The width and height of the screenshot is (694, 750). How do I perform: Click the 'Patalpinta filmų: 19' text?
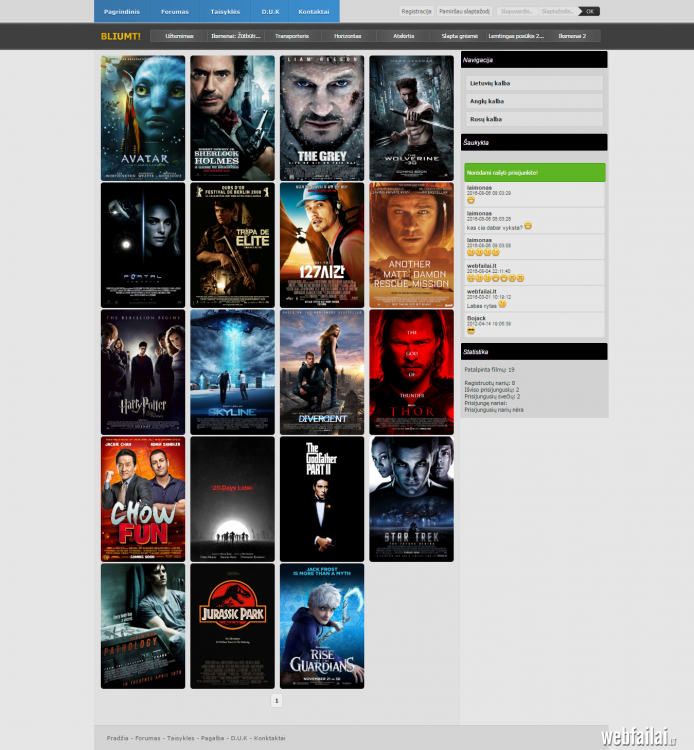[x=489, y=370]
